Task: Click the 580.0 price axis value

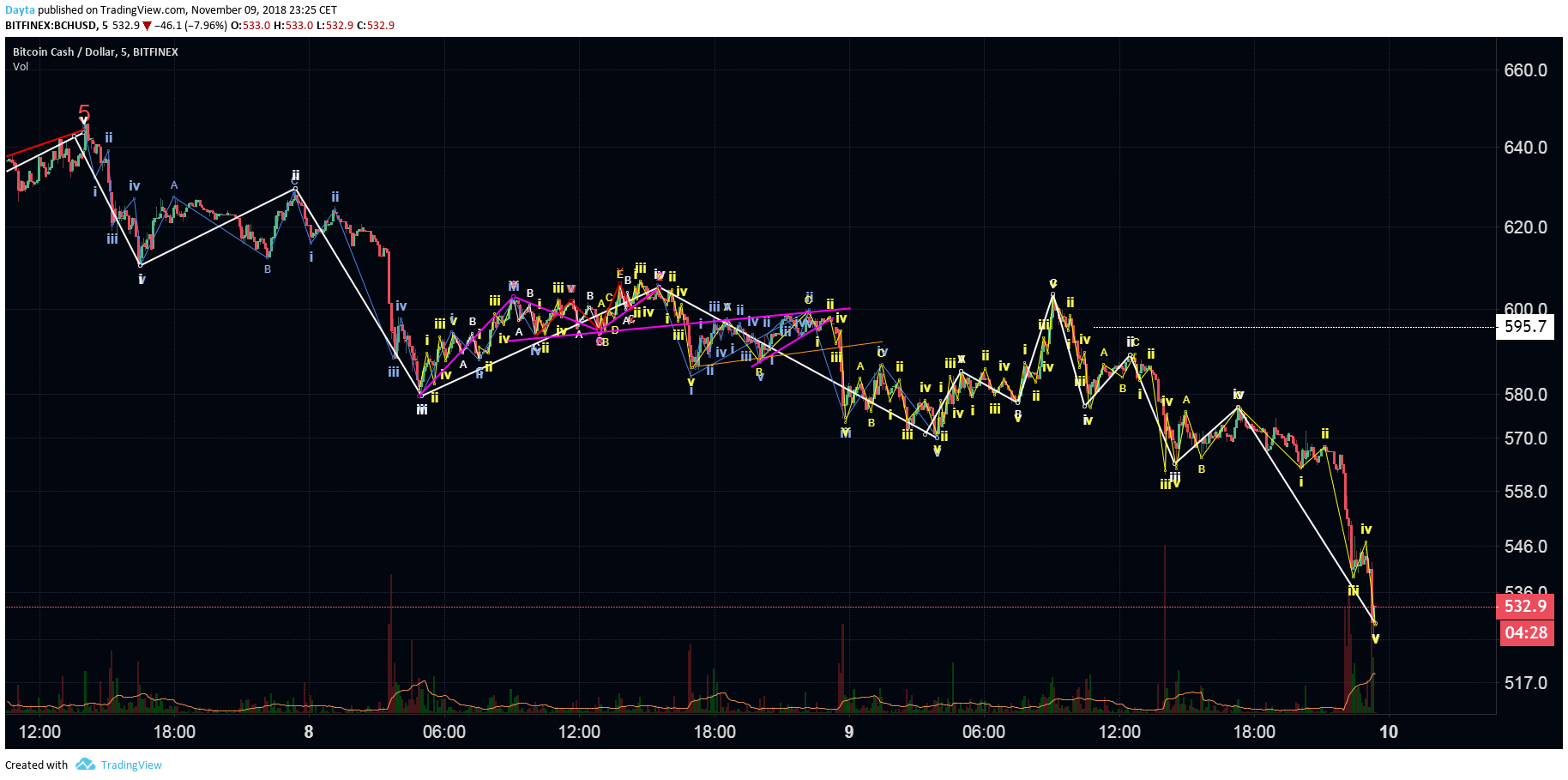Action: tap(1525, 395)
